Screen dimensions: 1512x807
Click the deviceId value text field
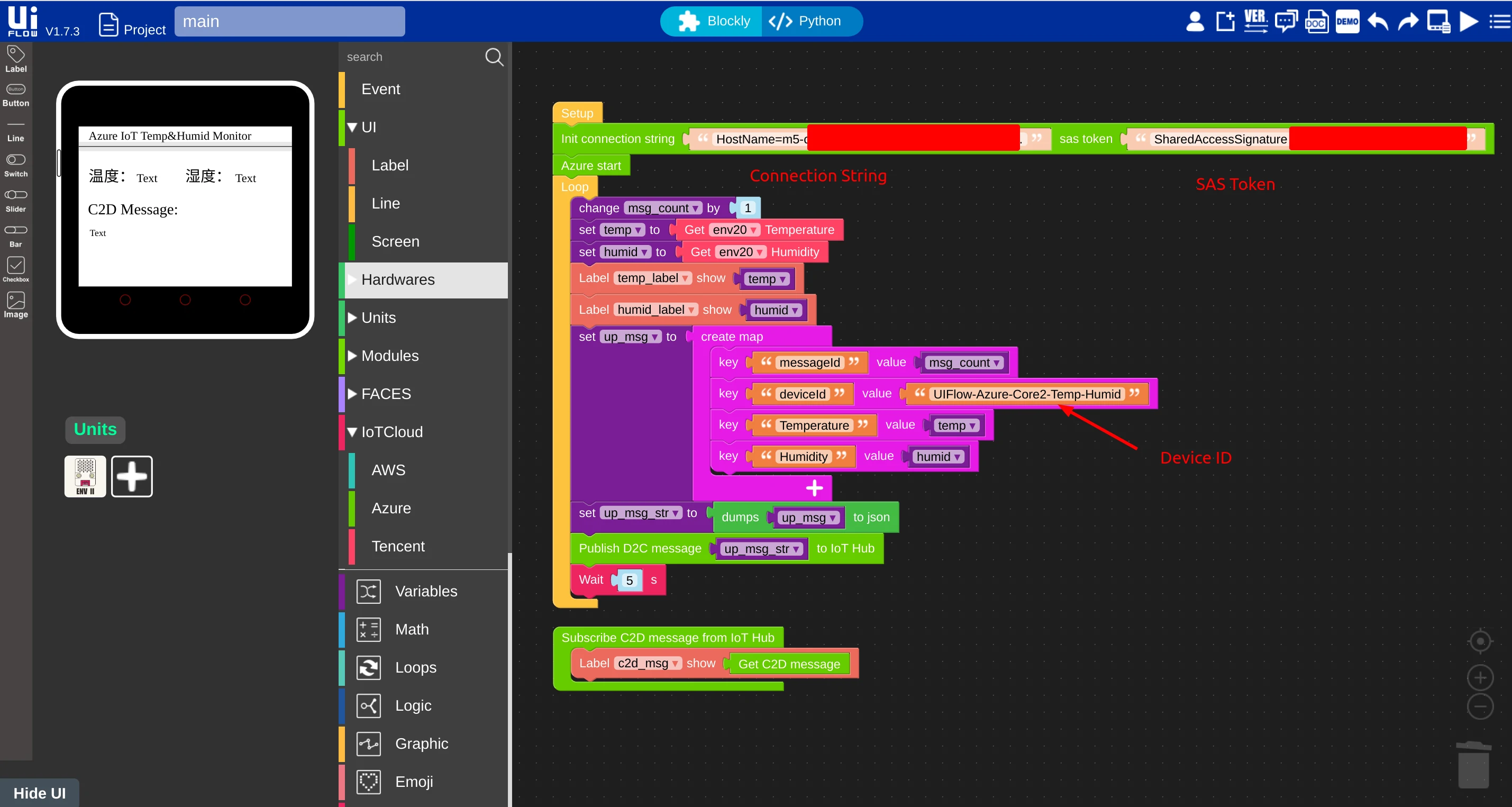pos(1026,394)
